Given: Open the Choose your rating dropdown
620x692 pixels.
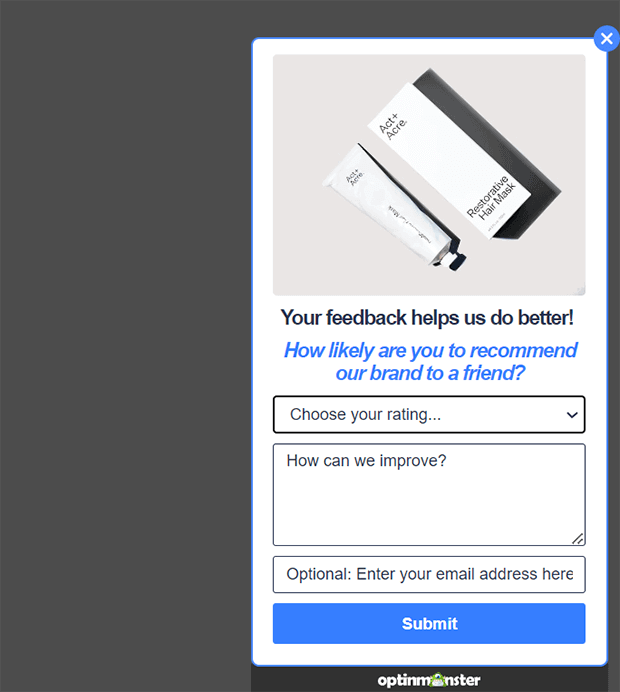Looking at the screenshot, I should tap(429, 414).
